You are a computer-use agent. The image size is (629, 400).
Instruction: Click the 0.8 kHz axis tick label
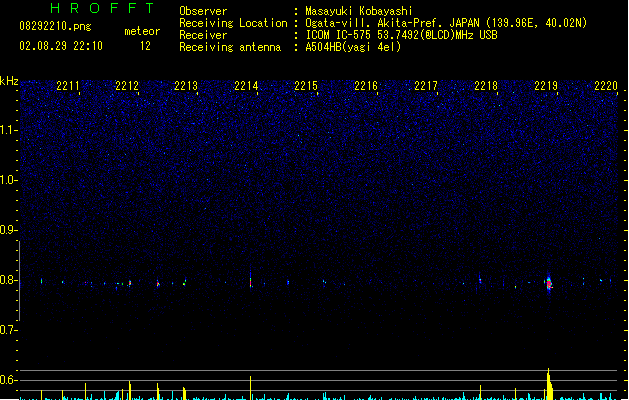[8, 280]
